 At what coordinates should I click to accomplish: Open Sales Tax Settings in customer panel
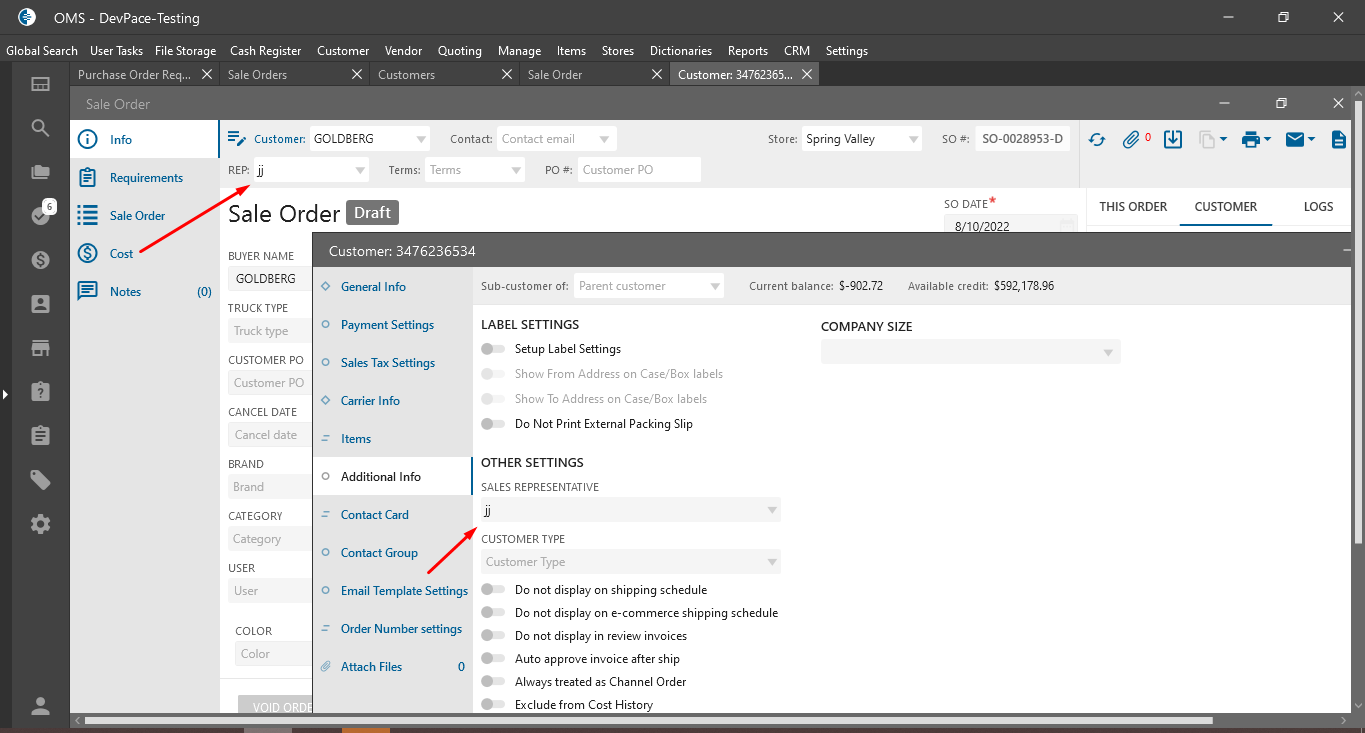point(388,363)
